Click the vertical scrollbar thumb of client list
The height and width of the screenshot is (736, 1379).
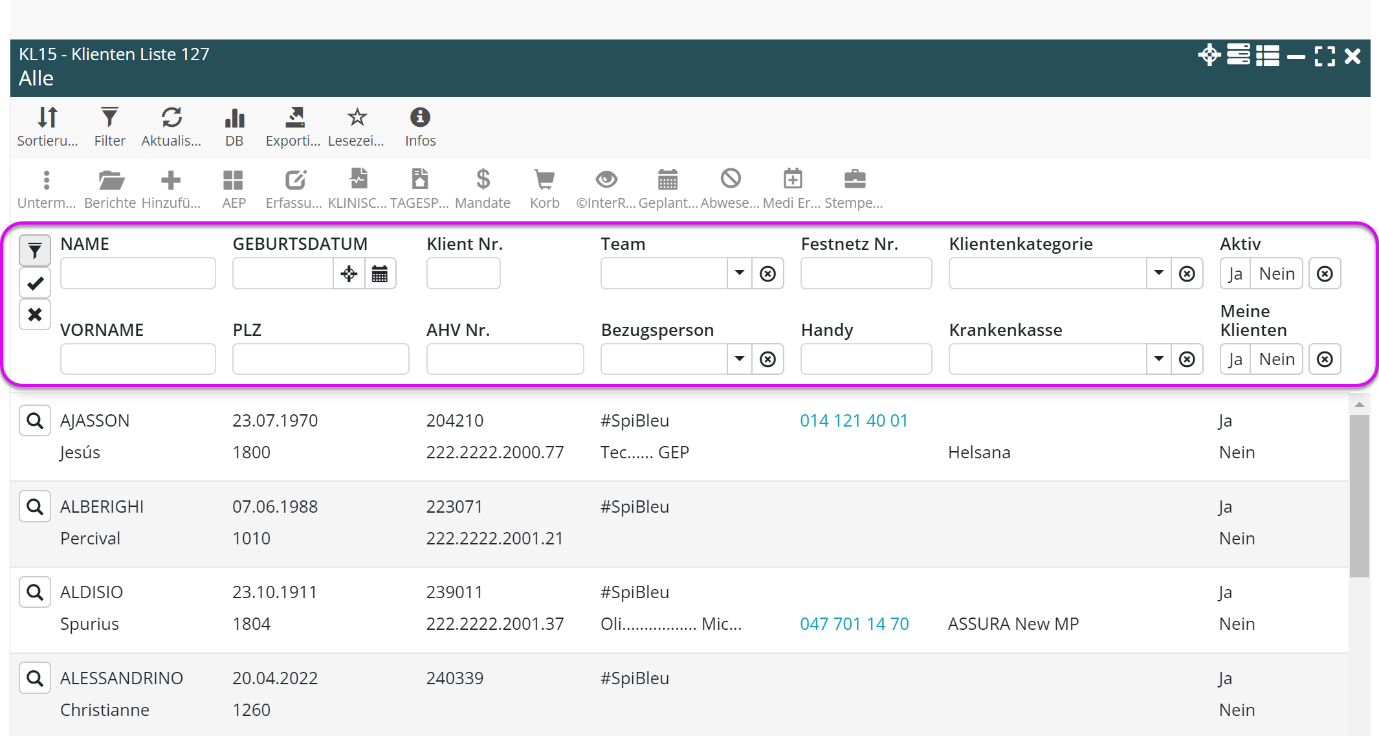tap(1359, 495)
